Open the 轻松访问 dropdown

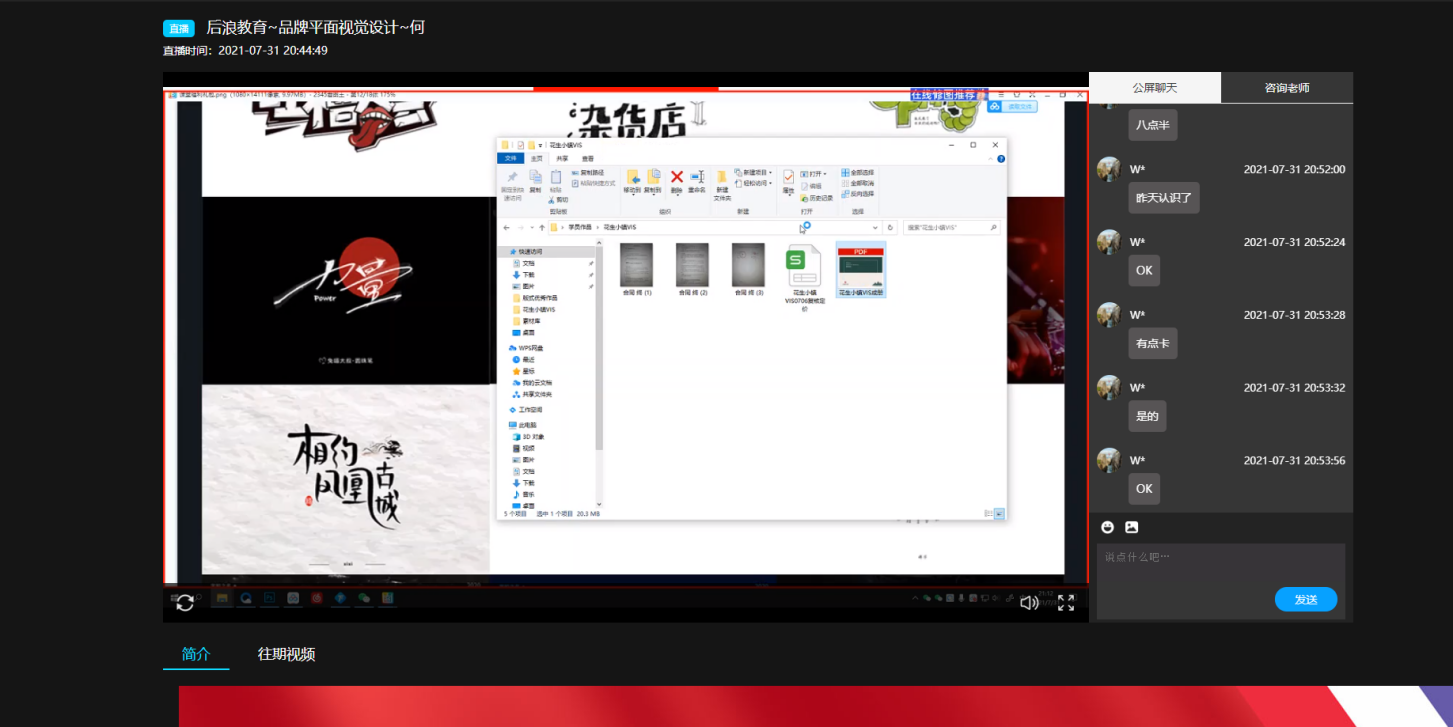tap(753, 183)
